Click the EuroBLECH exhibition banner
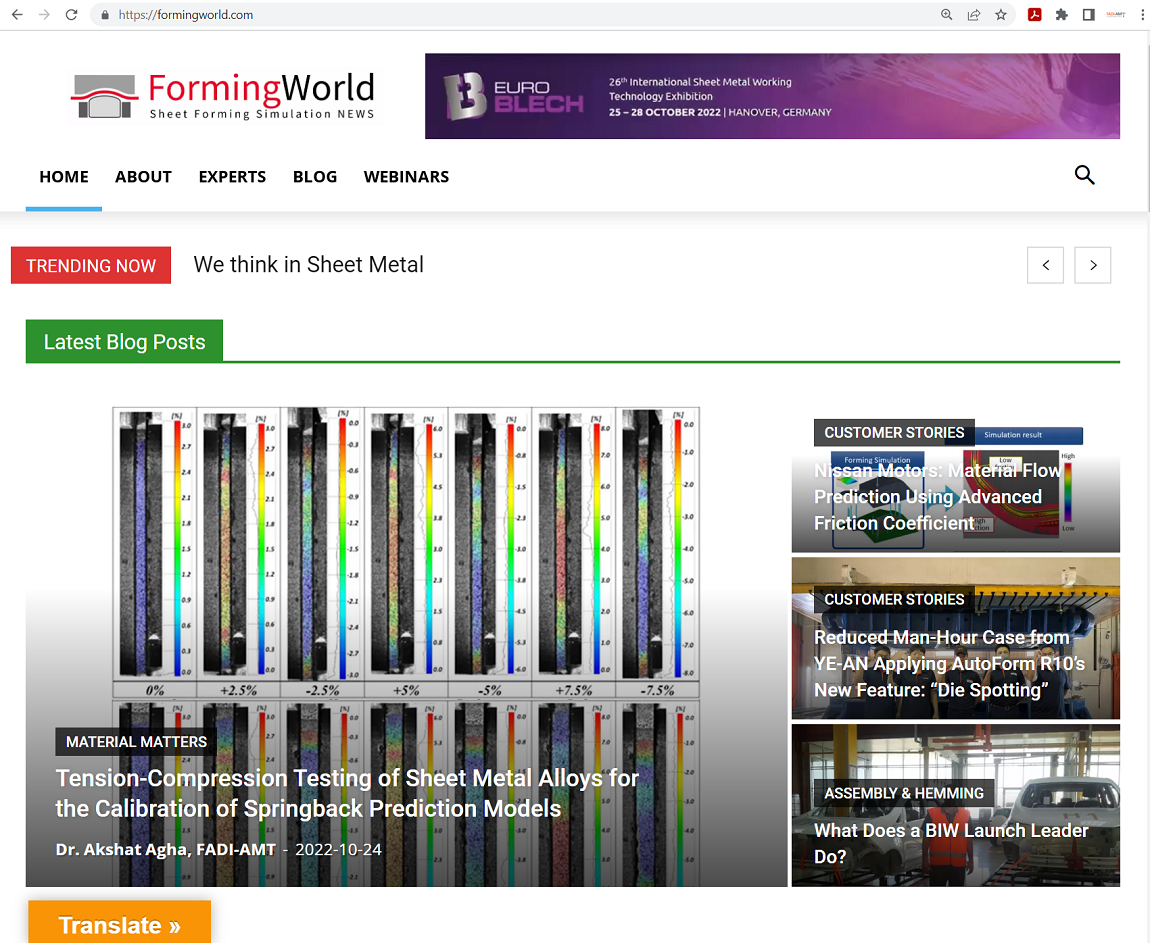The height and width of the screenshot is (943, 1150). coord(771,96)
